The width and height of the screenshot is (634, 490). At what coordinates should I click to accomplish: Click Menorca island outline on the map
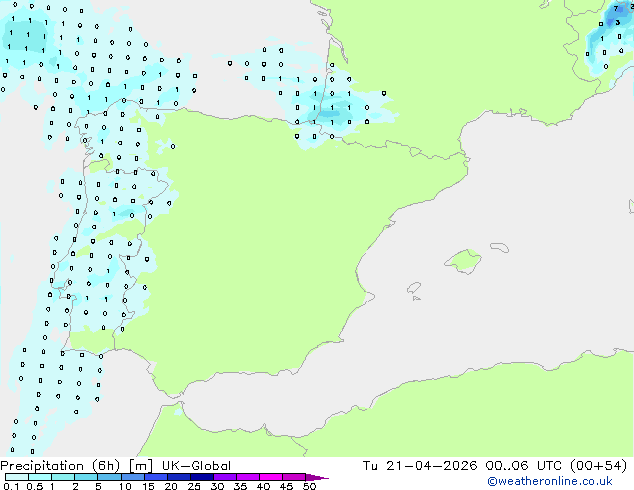click(x=500, y=247)
